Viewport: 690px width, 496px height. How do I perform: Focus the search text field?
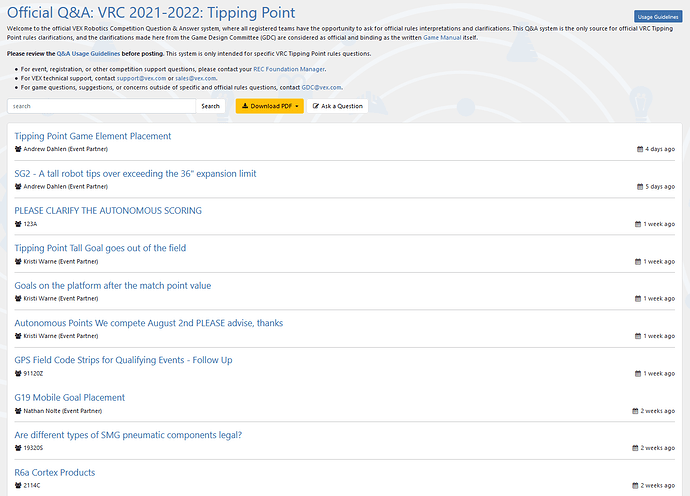pyautogui.click(x=100, y=105)
